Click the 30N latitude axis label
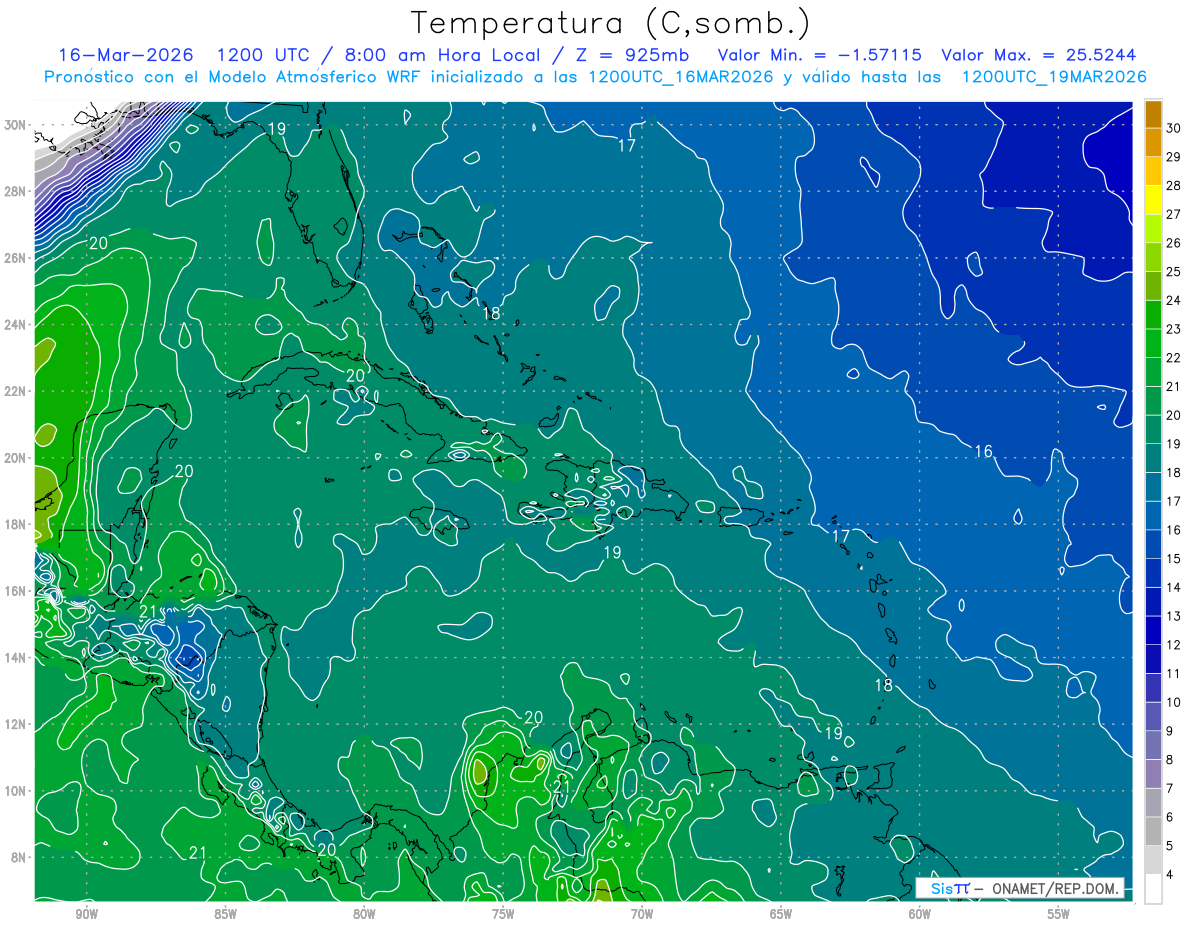 [x=15, y=125]
